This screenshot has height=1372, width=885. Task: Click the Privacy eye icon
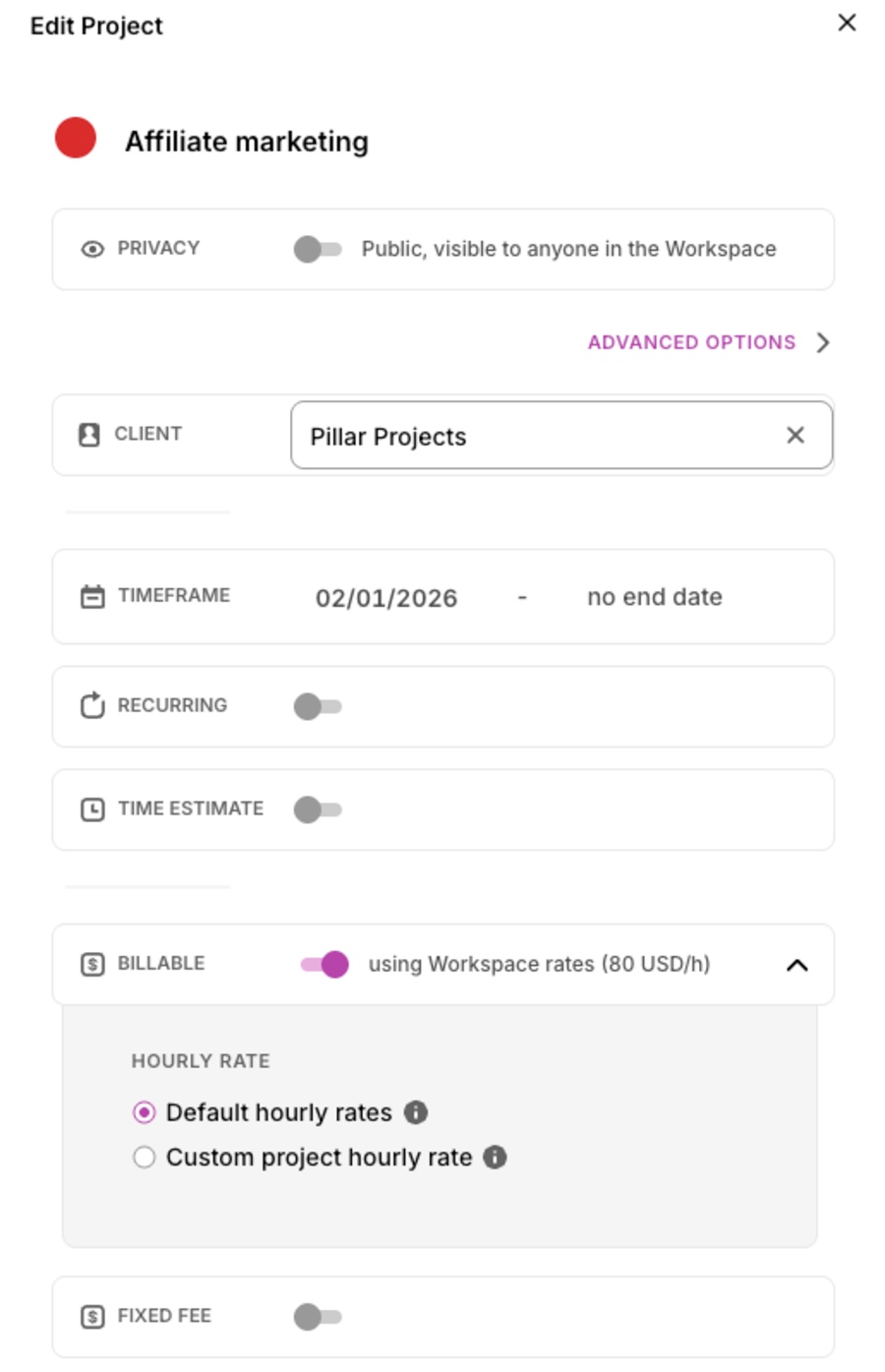(x=91, y=249)
